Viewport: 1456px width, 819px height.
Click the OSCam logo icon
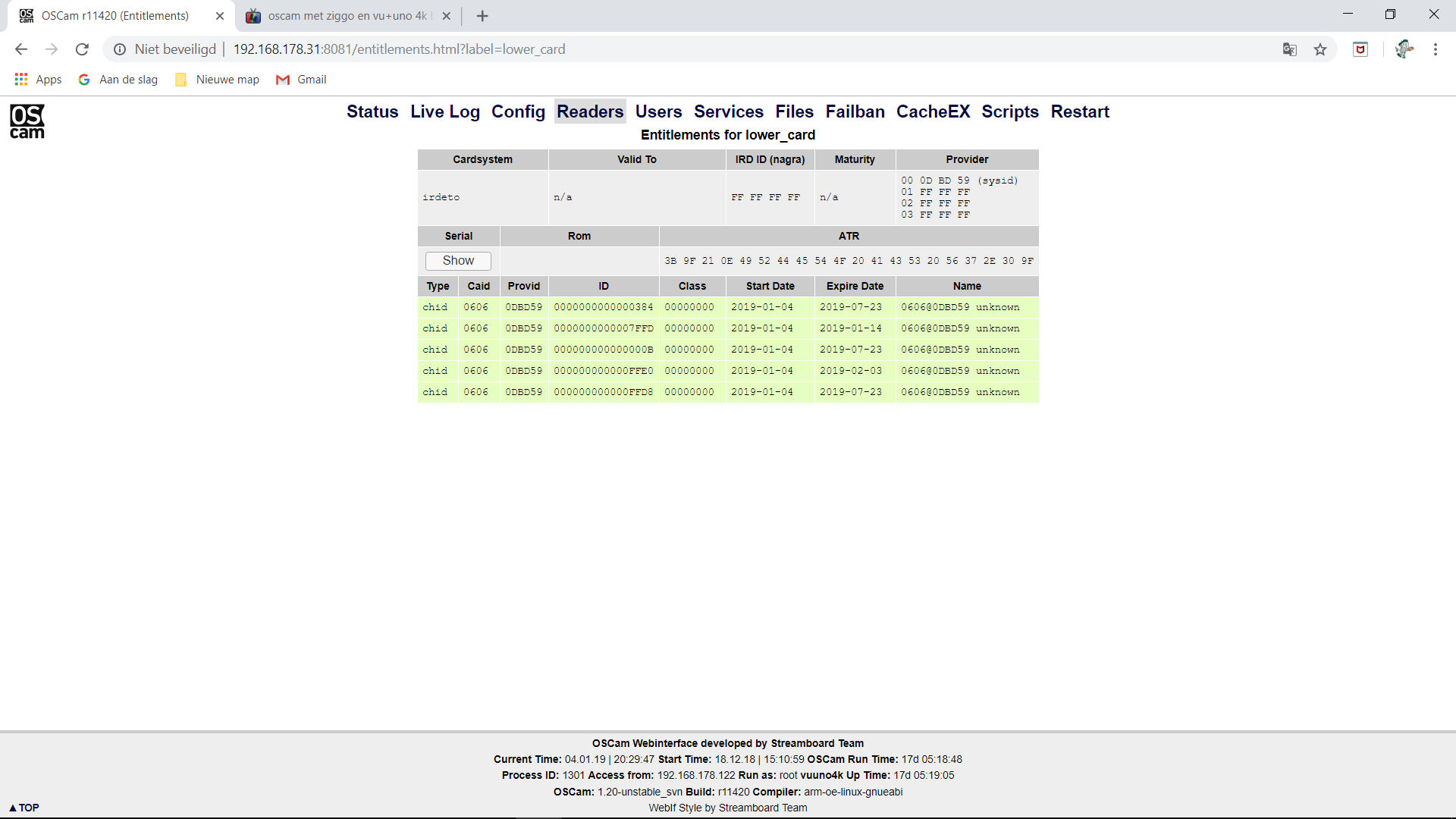(27, 121)
